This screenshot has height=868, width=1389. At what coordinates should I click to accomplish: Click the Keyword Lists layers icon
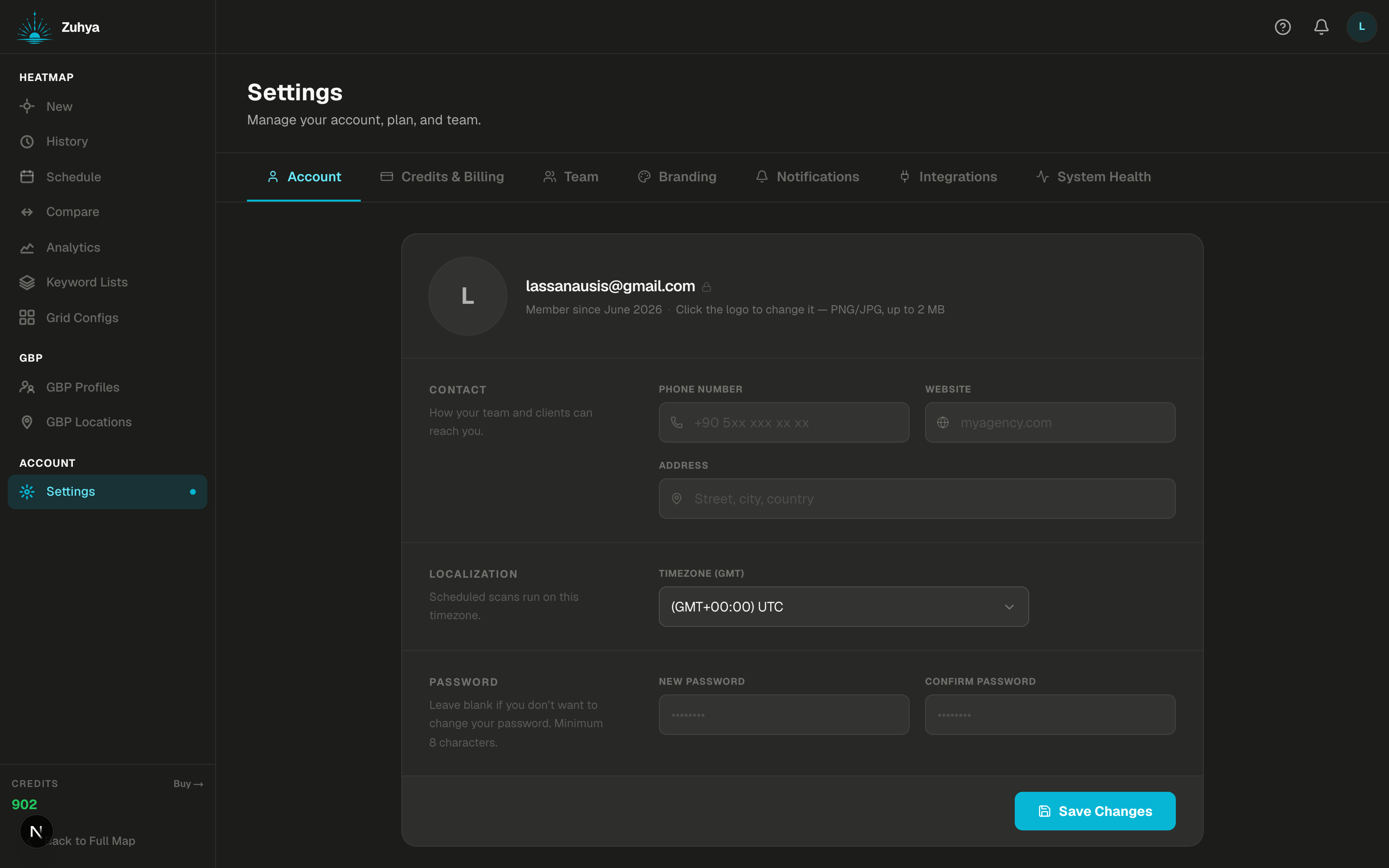(27, 283)
